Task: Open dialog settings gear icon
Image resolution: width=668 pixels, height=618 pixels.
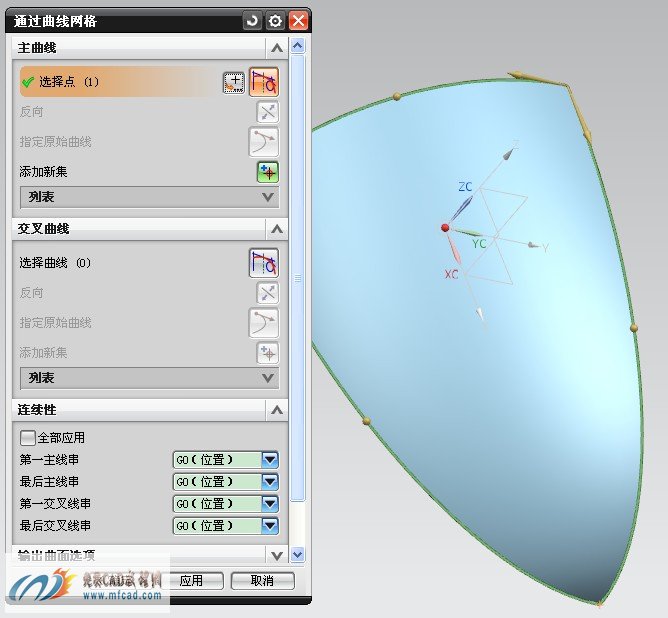Action: coord(275,20)
